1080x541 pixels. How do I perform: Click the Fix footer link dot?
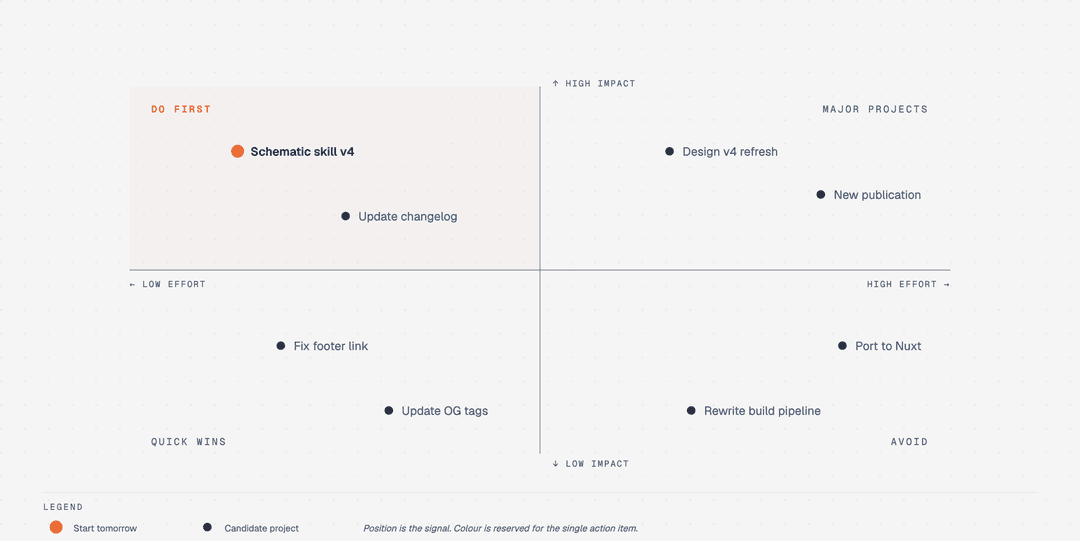281,346
